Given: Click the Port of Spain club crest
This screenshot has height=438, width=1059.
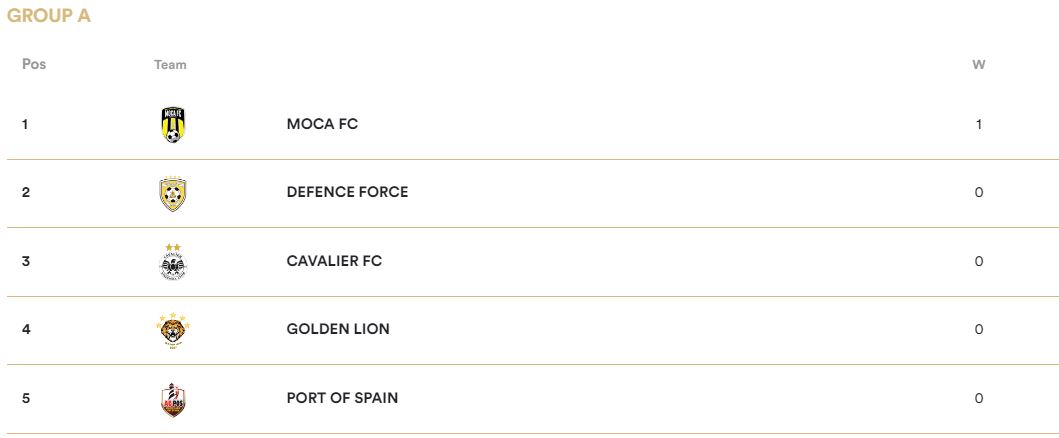Looking at the screenshot, I should pyautogui.click(x=173, y=400).
